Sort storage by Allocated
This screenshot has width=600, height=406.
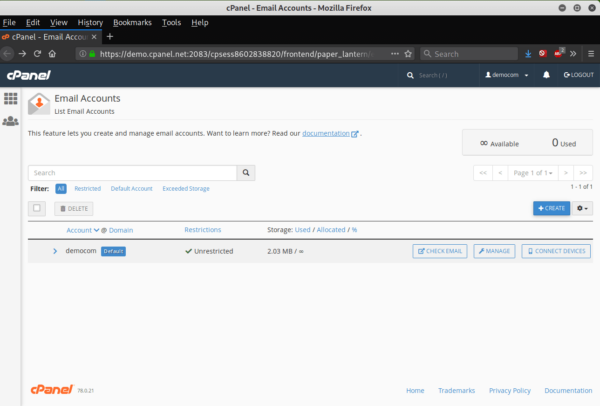(331, 230)
